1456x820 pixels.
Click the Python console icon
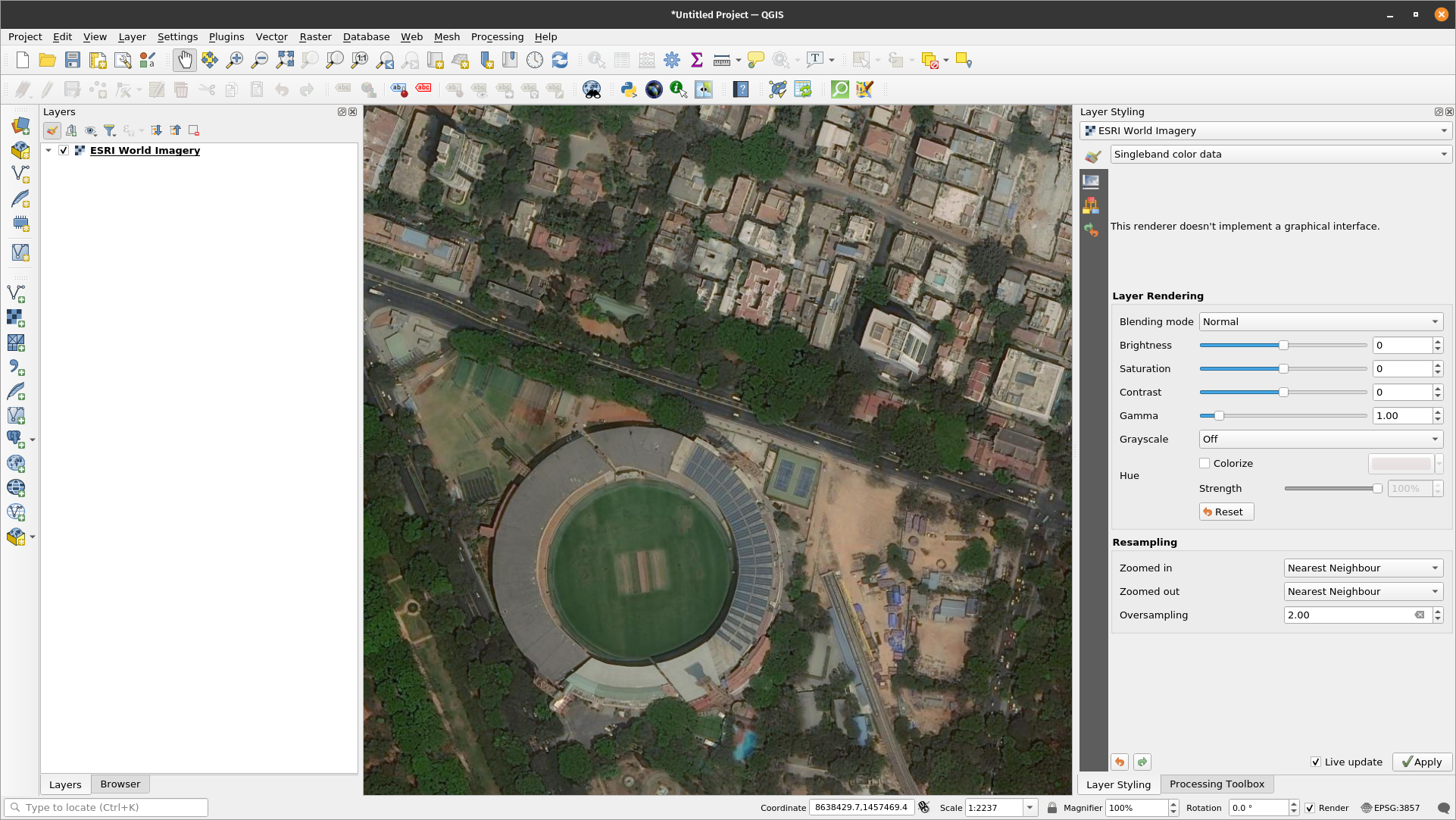pyautogui.click(x=627, y=90)
